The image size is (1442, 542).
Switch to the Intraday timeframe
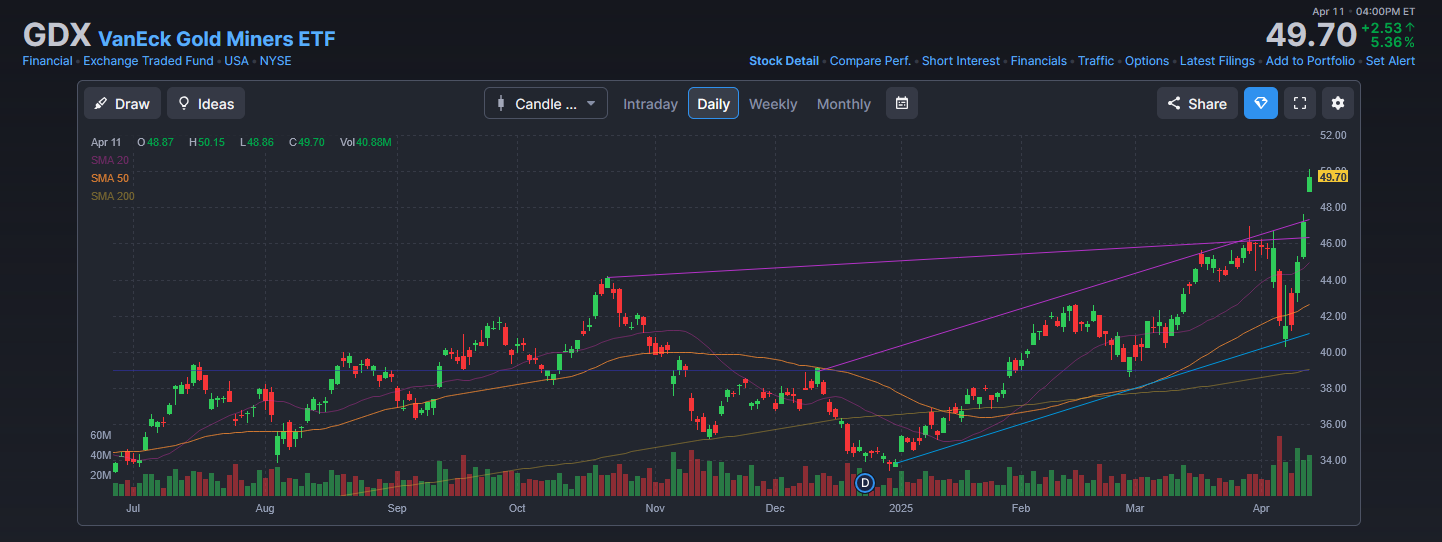coord(650,104)
